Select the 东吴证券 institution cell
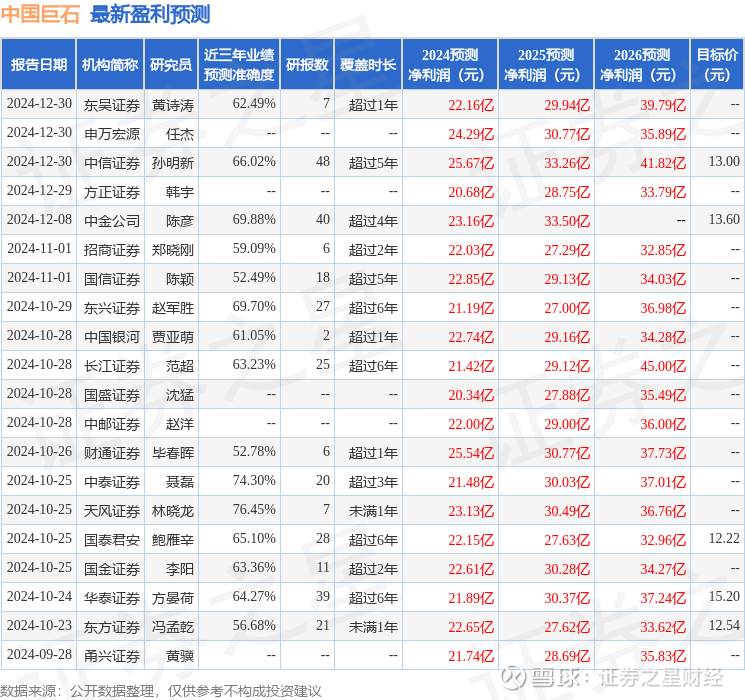 tap(112, 105)
